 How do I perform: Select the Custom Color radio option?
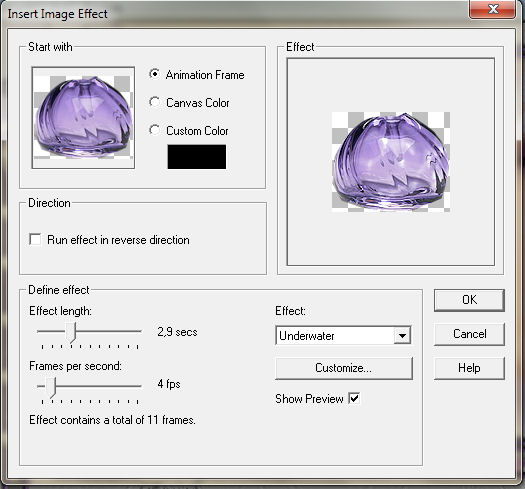click(x=154, y=130)
